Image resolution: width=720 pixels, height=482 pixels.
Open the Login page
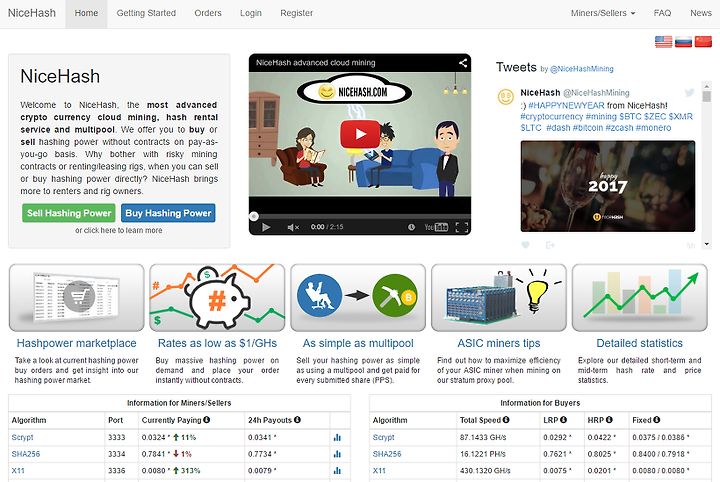tap(251, 13)
